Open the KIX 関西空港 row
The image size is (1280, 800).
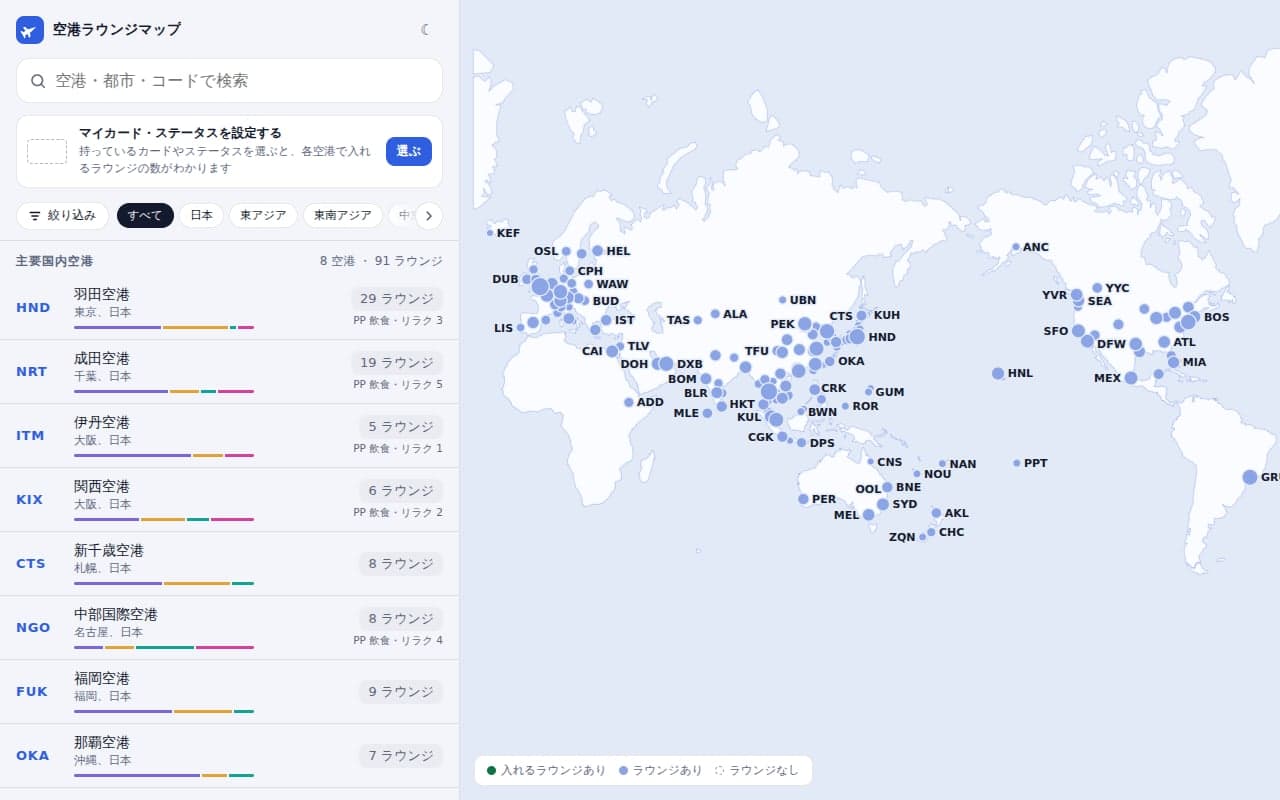(x=229, y=500)
